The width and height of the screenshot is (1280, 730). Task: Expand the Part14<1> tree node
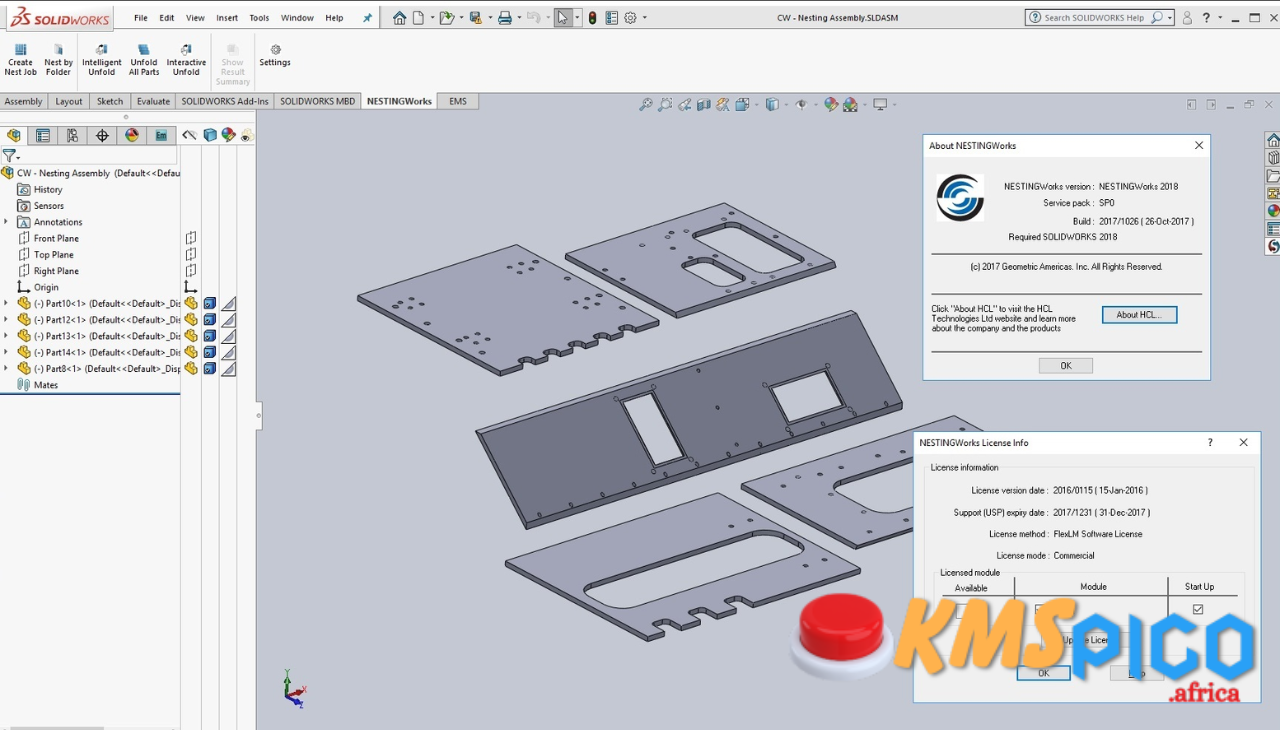click(x=6, y=352)
